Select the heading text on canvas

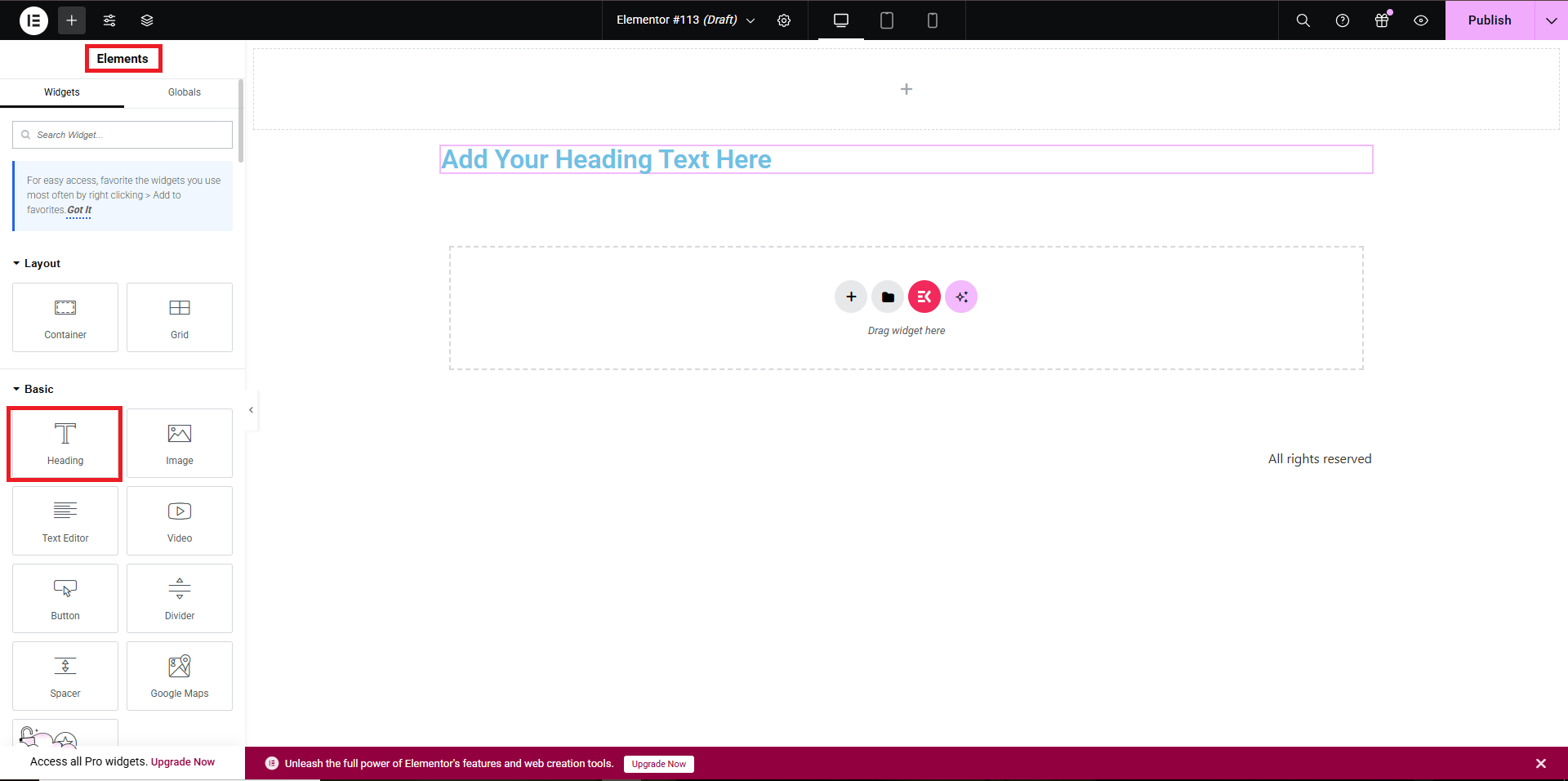[x=607, y=159]
